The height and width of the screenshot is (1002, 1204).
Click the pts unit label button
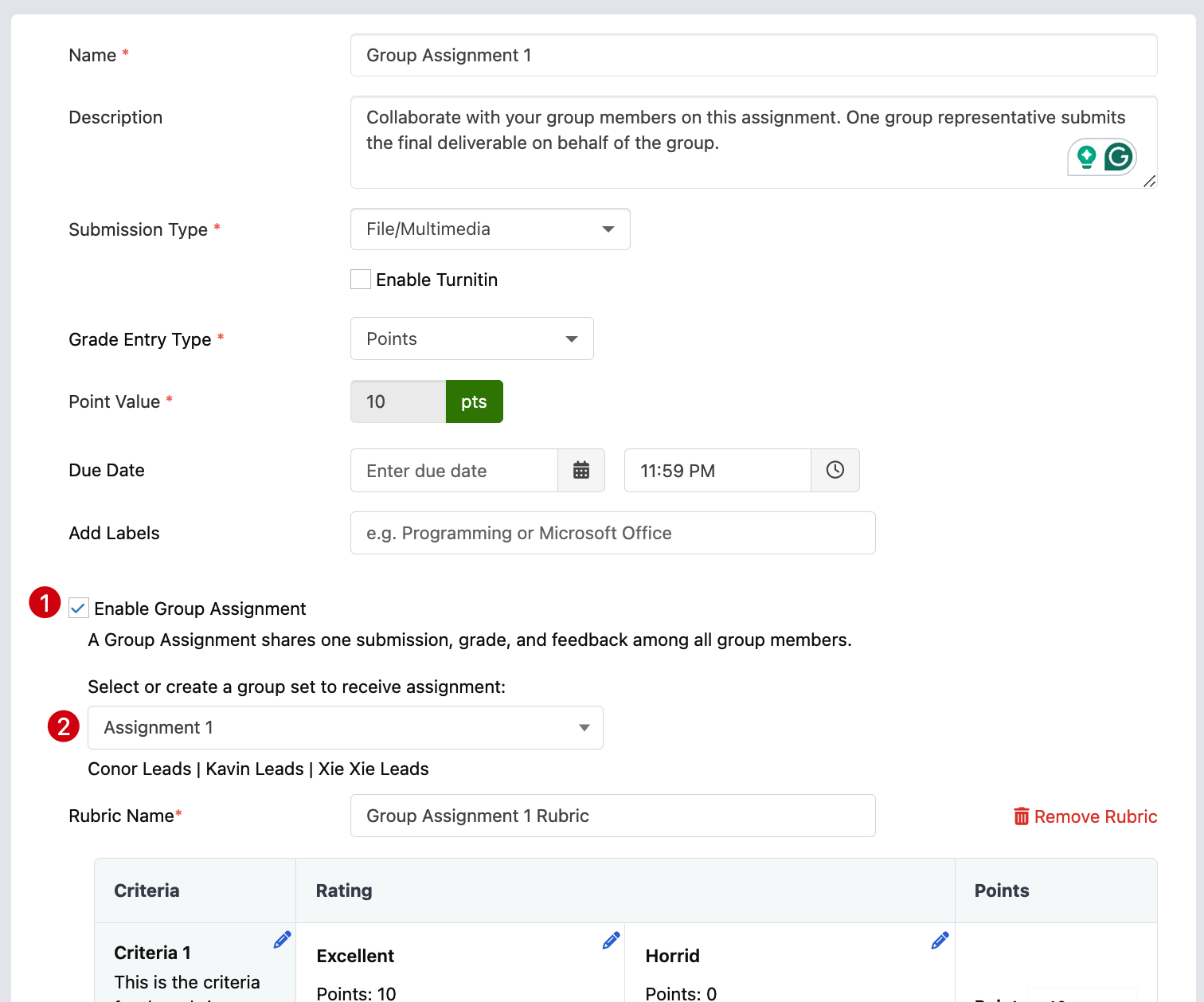tap(474, 401)
